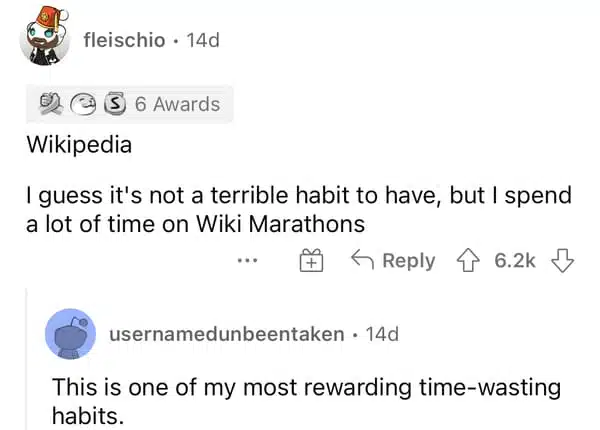Visit fleischio's user profile
This screenshot has width=600, height=430.
click(124, 40)
